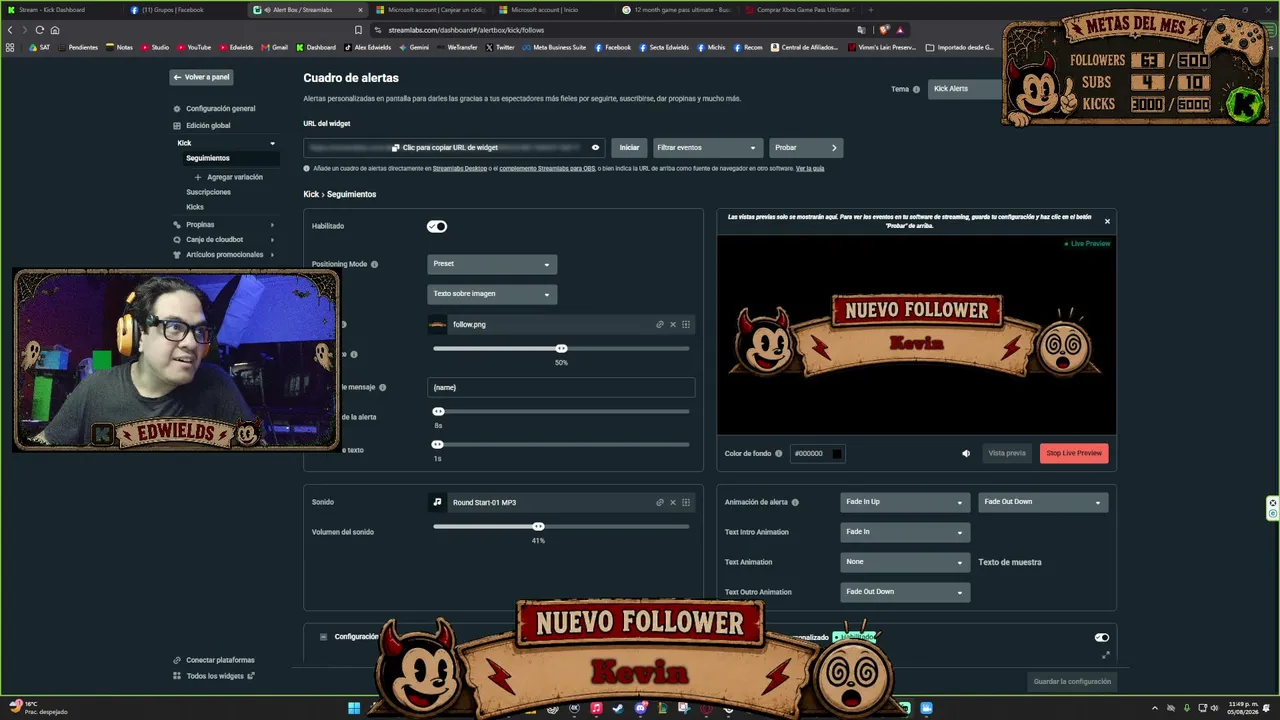Go to browser home page
This screenshot has height=720, width=1280.
(x=55, y=30)
